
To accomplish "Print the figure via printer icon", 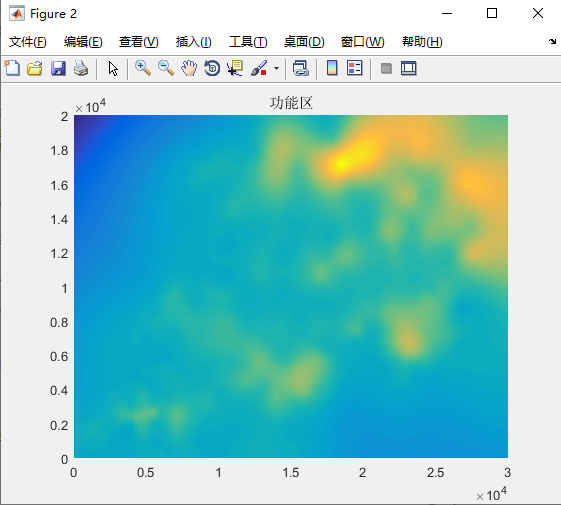I will (81, 68).
